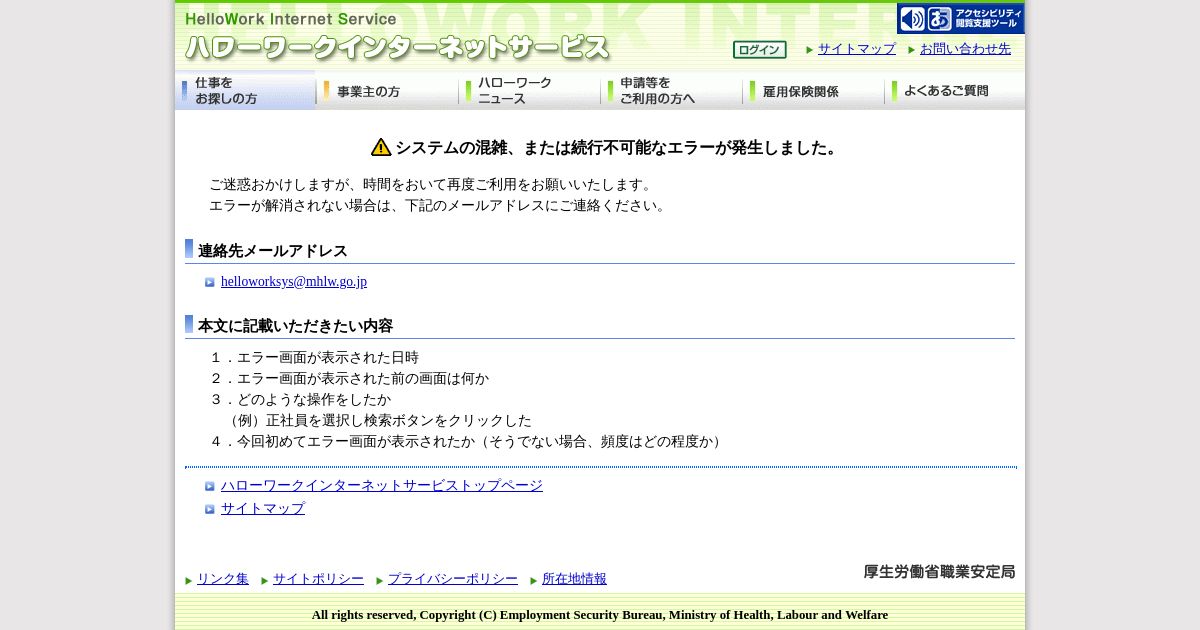The height and width of the screenshot is (630, 1200).
Task: Open the 申請等をご利用の方へ menu tab
Action: 672,91
